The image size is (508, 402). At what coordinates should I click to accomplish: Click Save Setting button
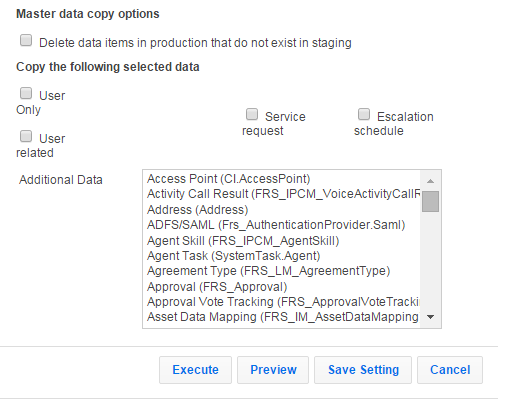coord(363,370)
